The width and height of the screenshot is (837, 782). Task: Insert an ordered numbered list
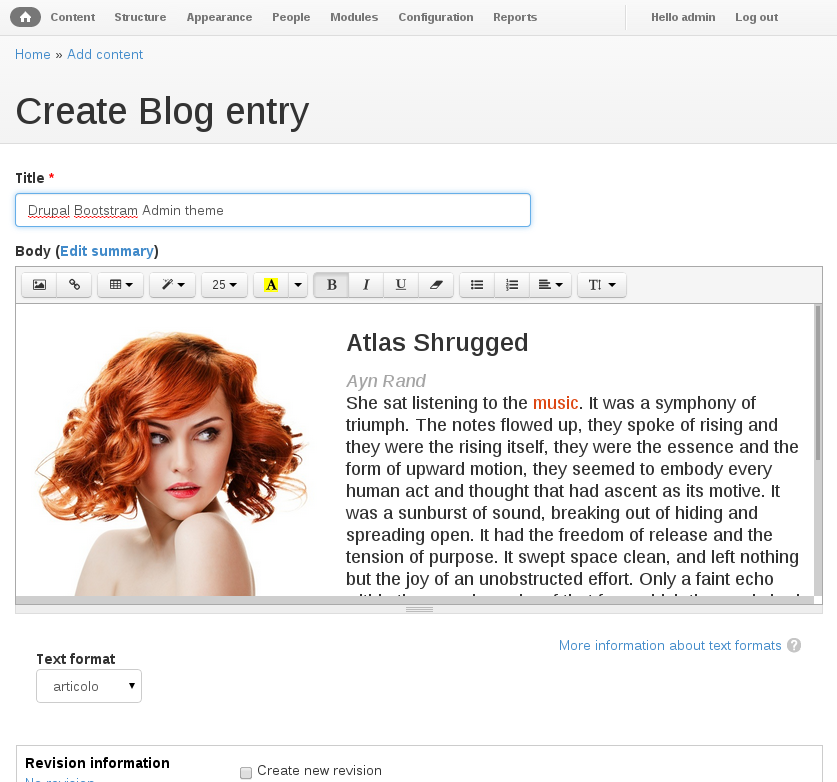[512, 285]
